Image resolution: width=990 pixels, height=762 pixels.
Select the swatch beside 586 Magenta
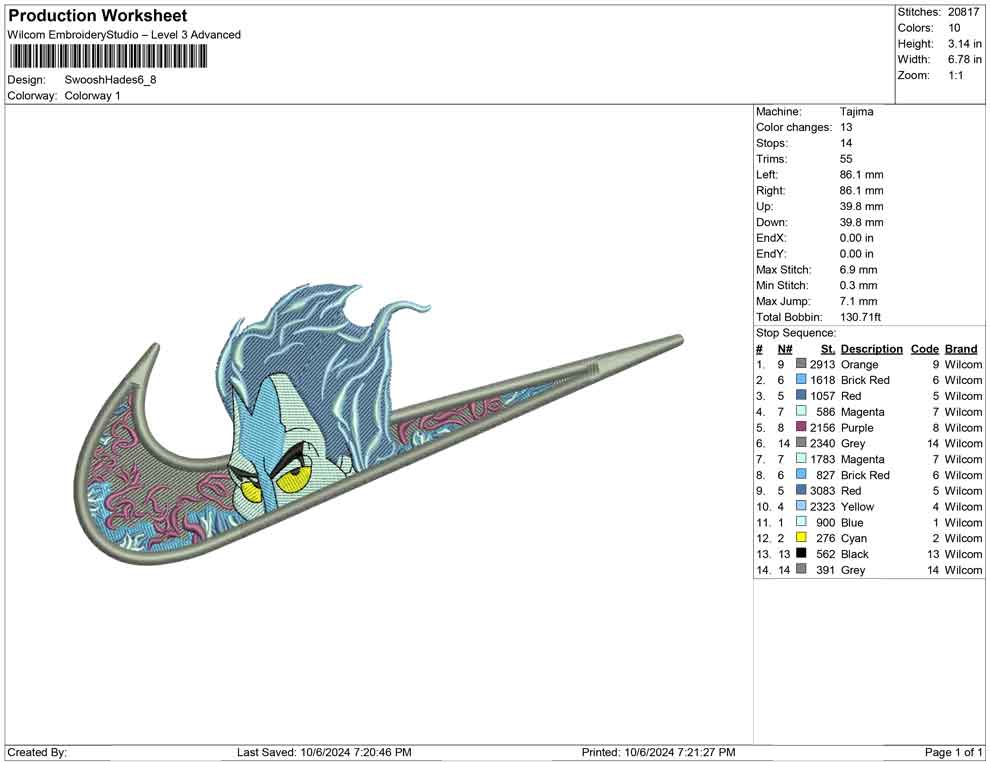point(801,412)
